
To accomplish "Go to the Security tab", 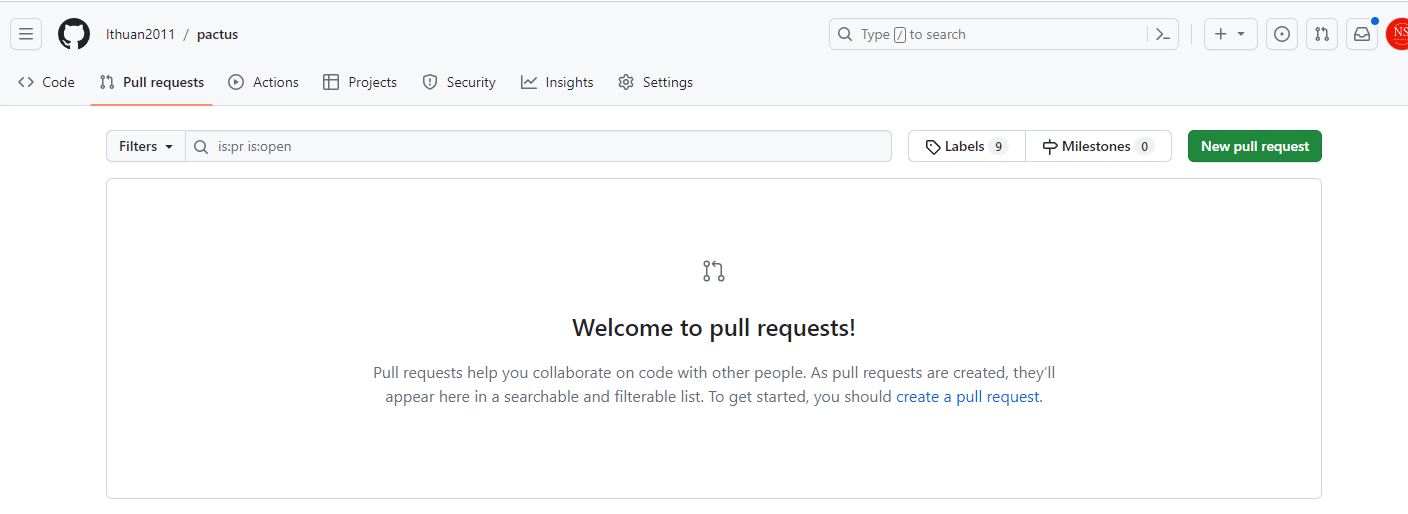I will point(459,82).
